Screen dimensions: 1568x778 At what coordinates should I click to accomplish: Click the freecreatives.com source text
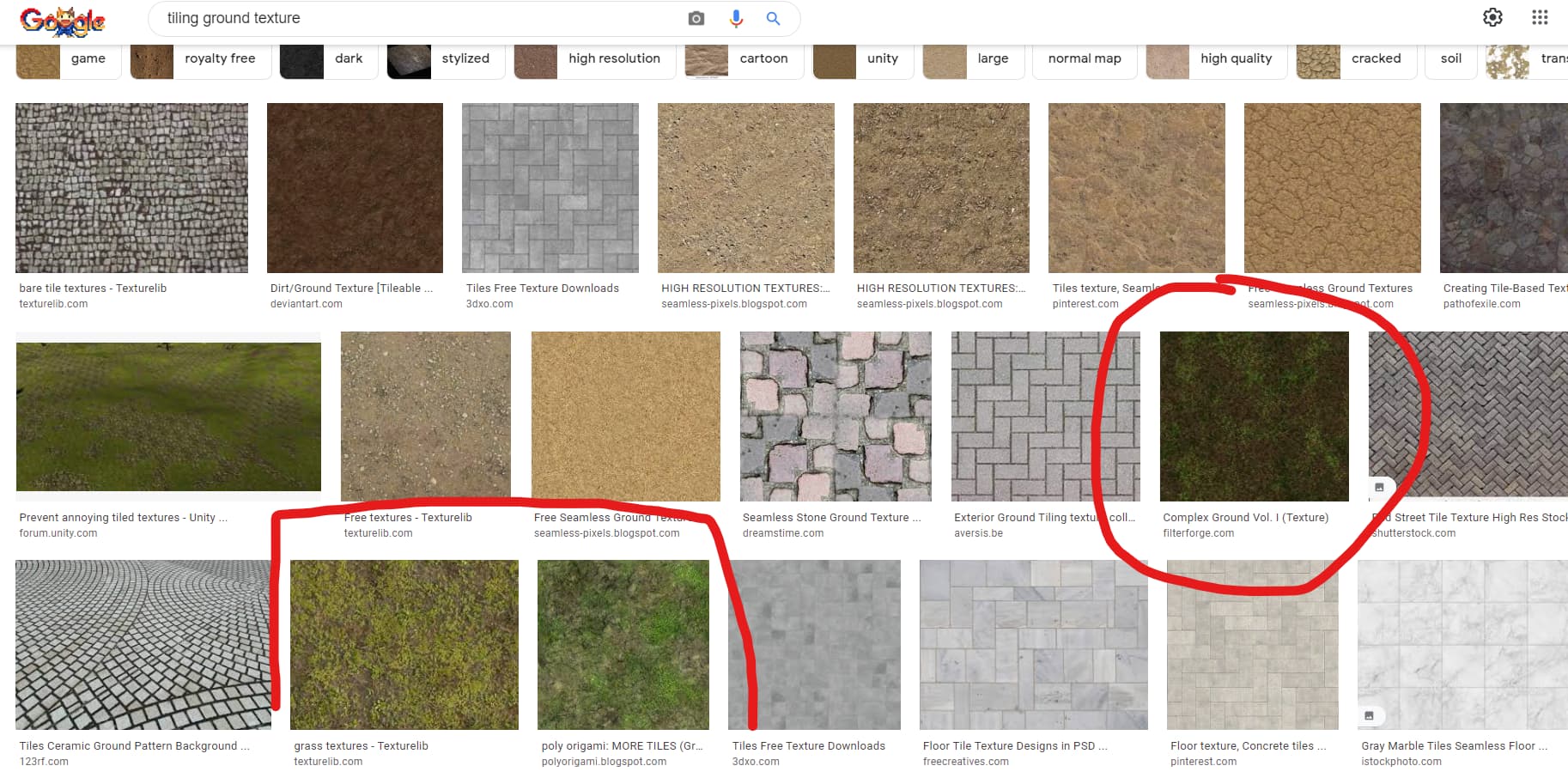pyautogui.click(x=966, y=762)
